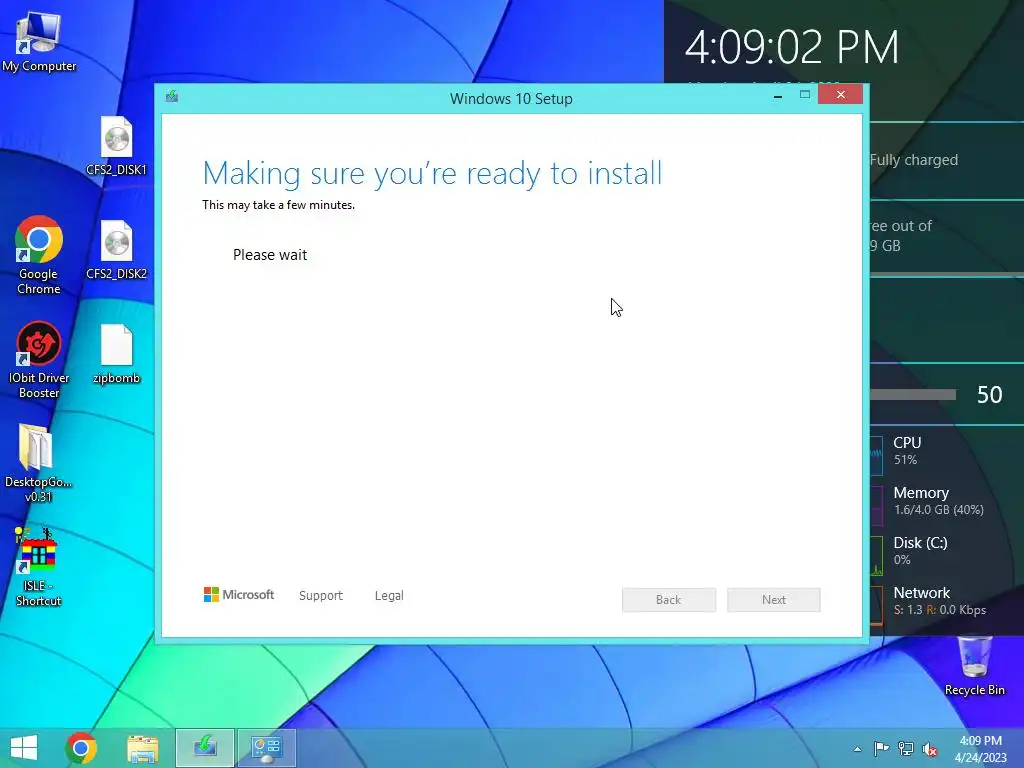Switch to Windows 10 Setup taskbar button
The width and height of the screenshot is (1024, 768).
point(204,748)
